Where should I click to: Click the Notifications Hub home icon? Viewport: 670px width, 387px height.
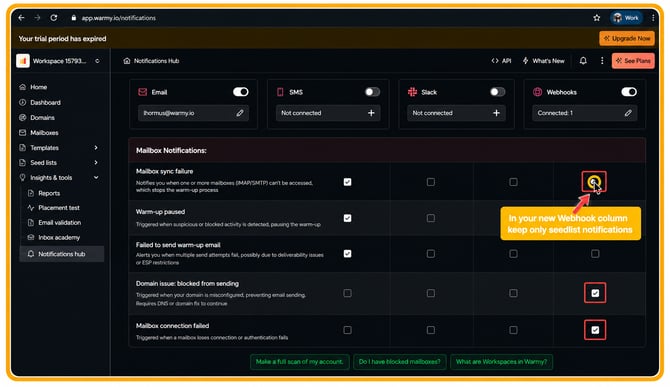(x=126, y=61)
